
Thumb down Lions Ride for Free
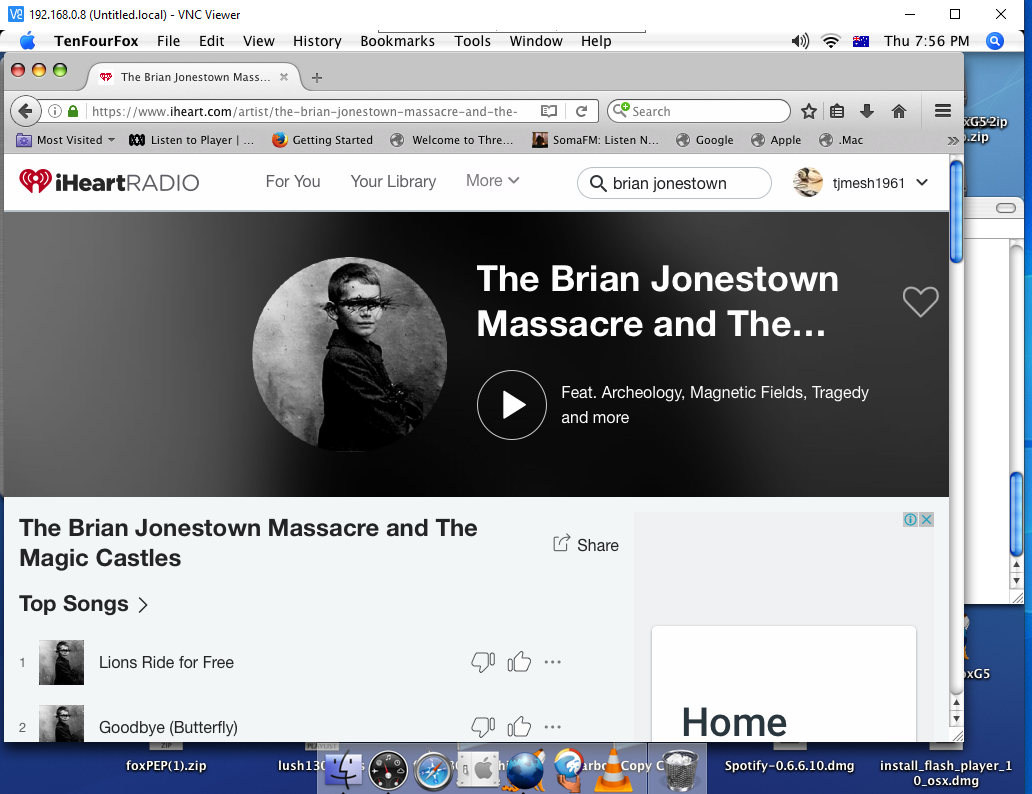(483, 662)
